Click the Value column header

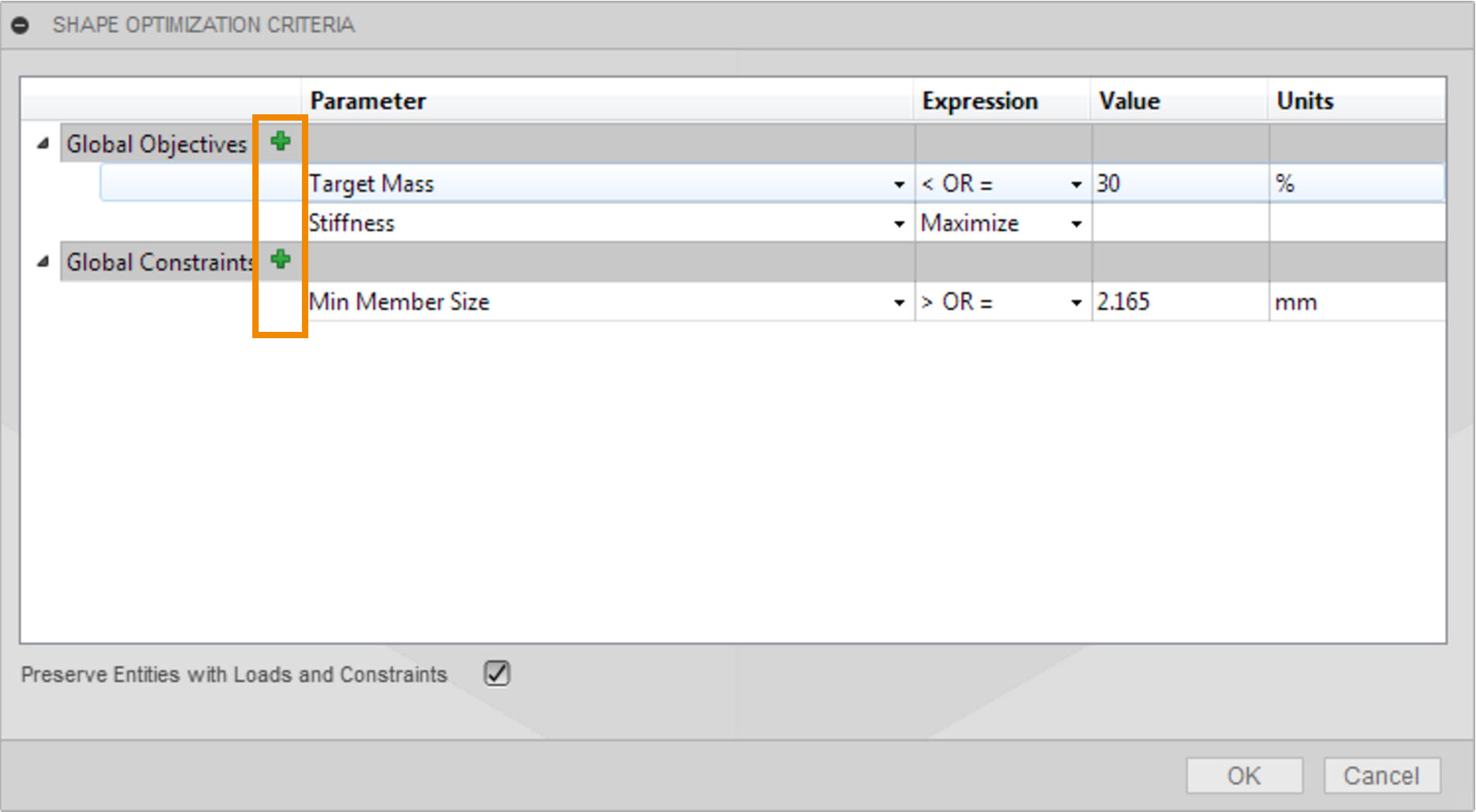pyautogui.click(x=1130, y=101)
